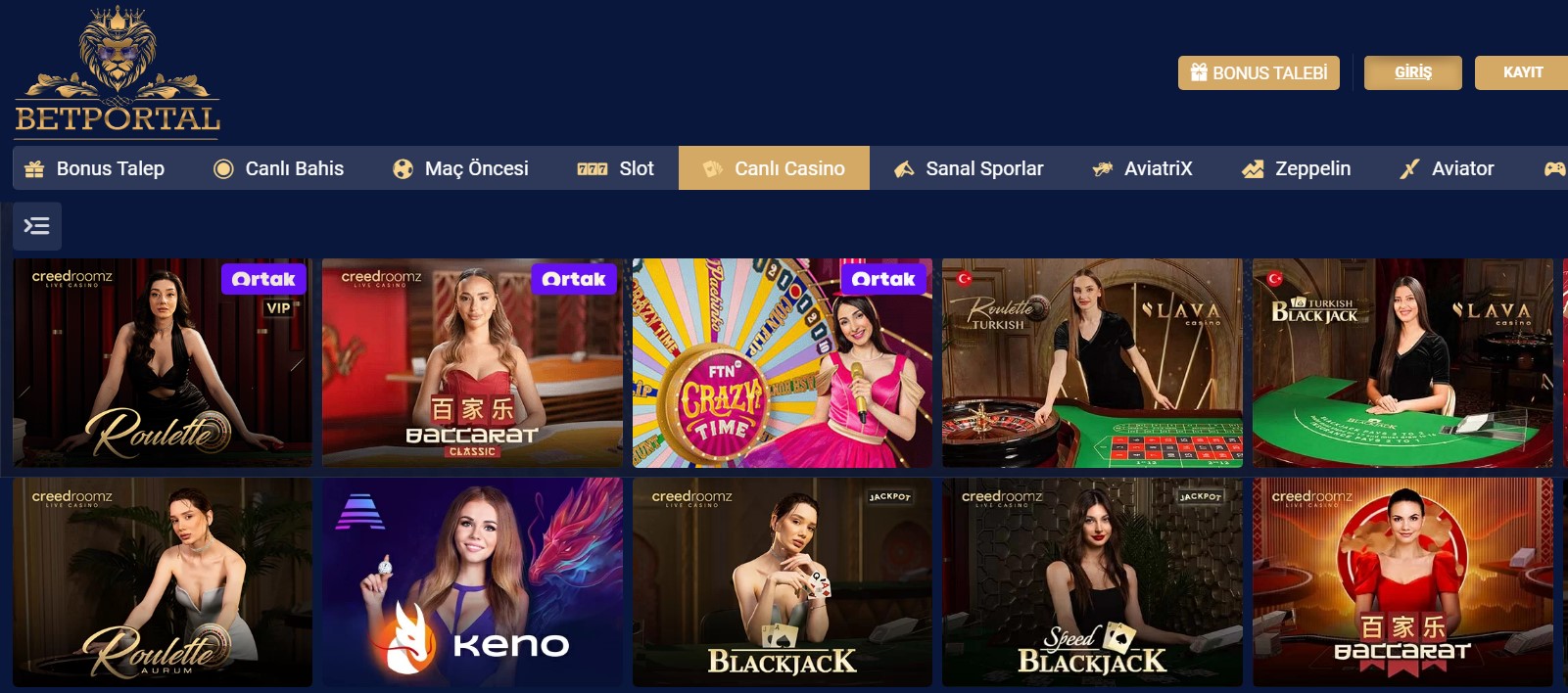Viewport: 1568px width, 693px height.
Task: Click the BetPortal lion logo
Action: pyautogui.click(x=117, y=70)
